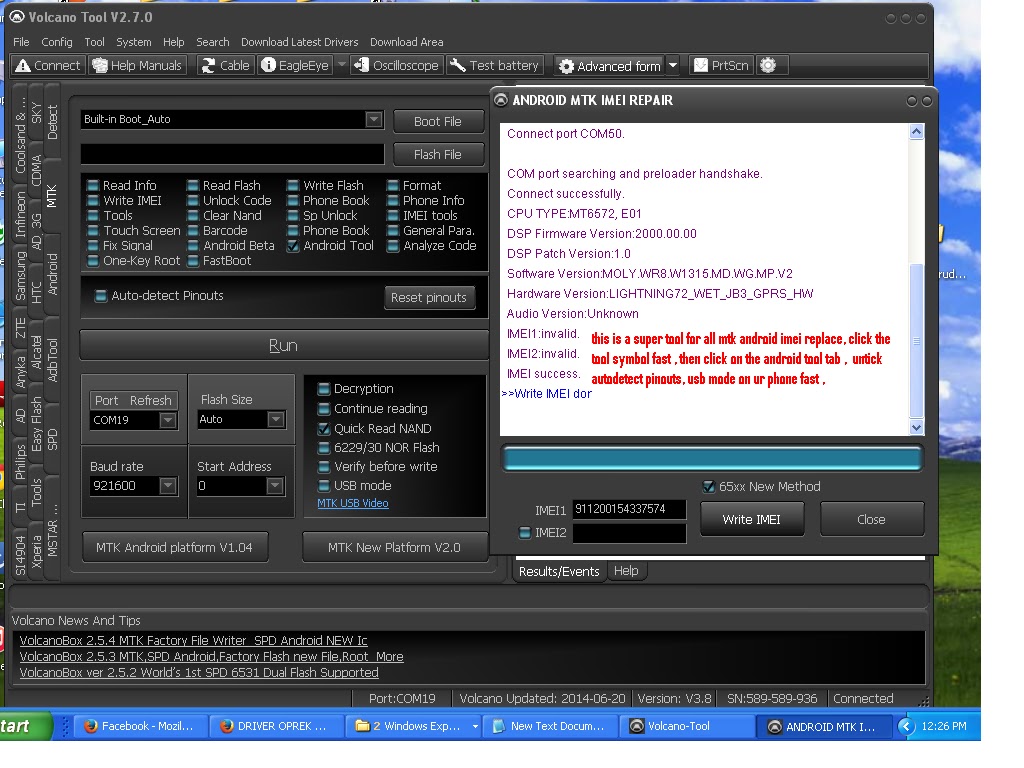Run the Test battery tool
Viewport: 1024px width, 768px height.
point(495,65)
